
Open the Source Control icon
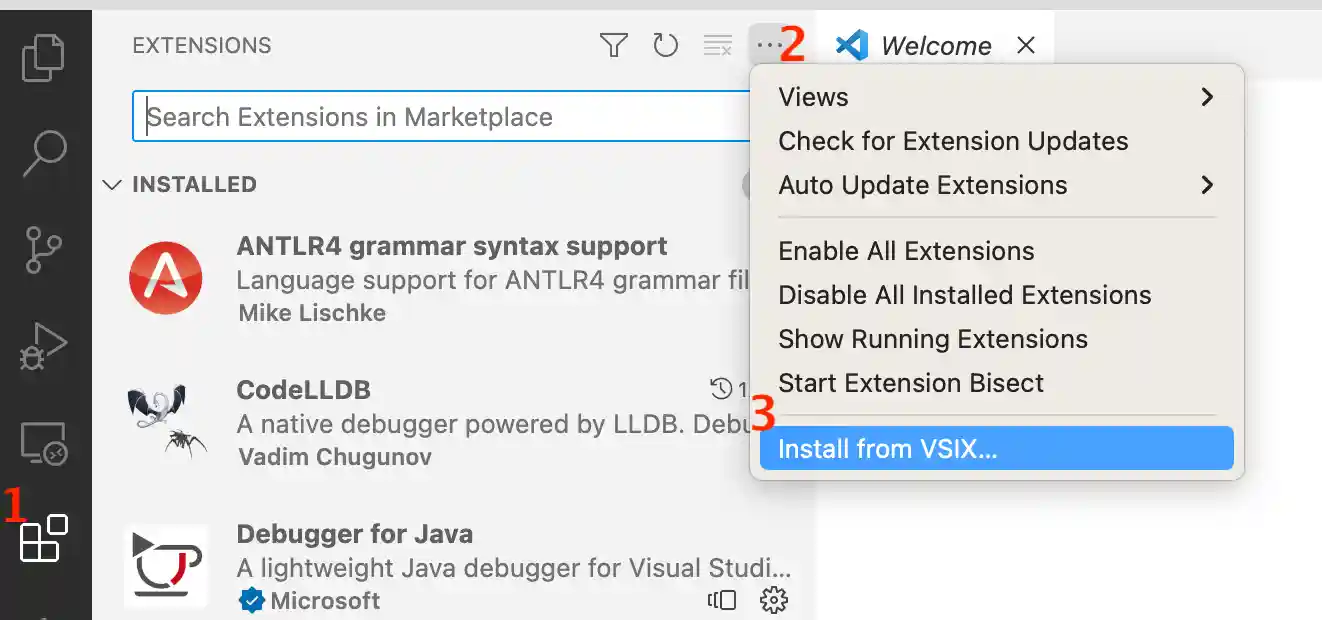[44, 250]
